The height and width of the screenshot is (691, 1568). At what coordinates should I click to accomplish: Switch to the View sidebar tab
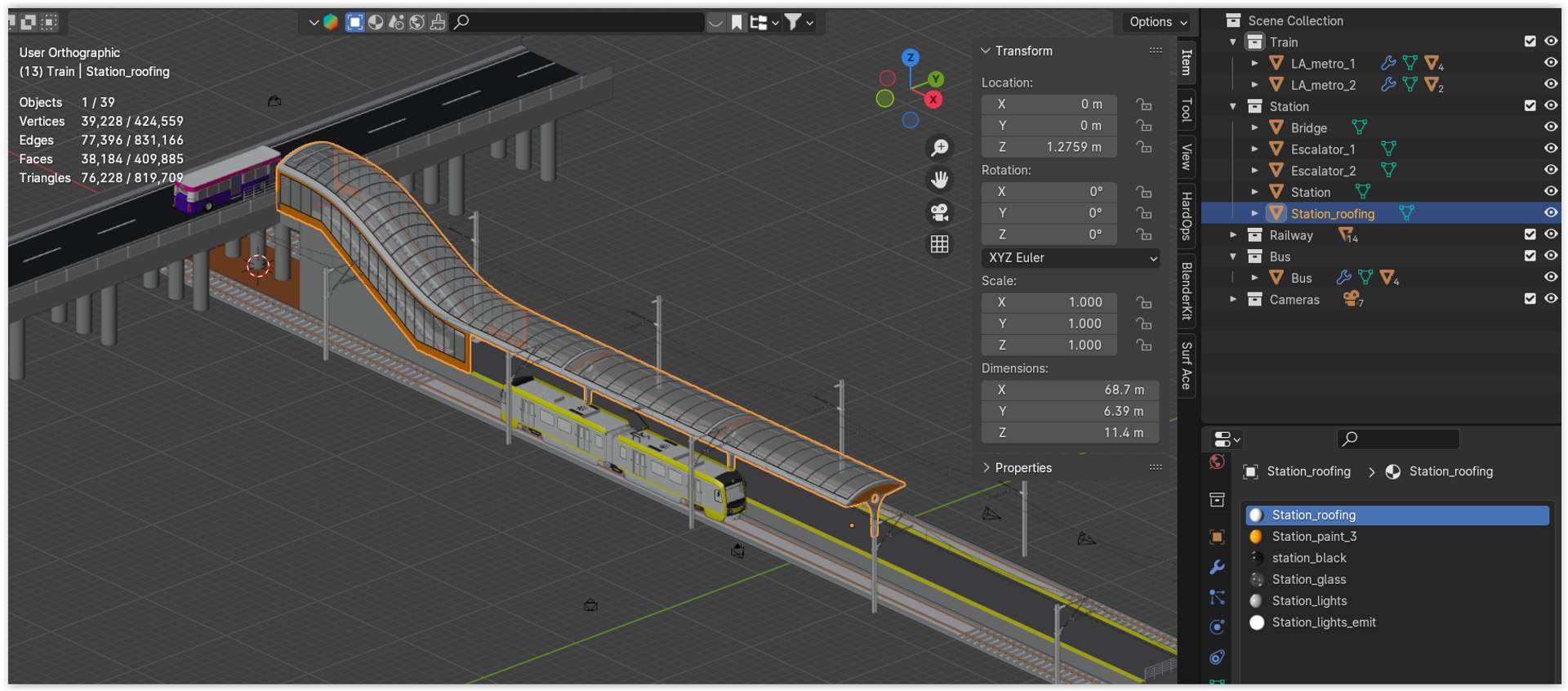pyautogui.click(x=1187, y=156)
